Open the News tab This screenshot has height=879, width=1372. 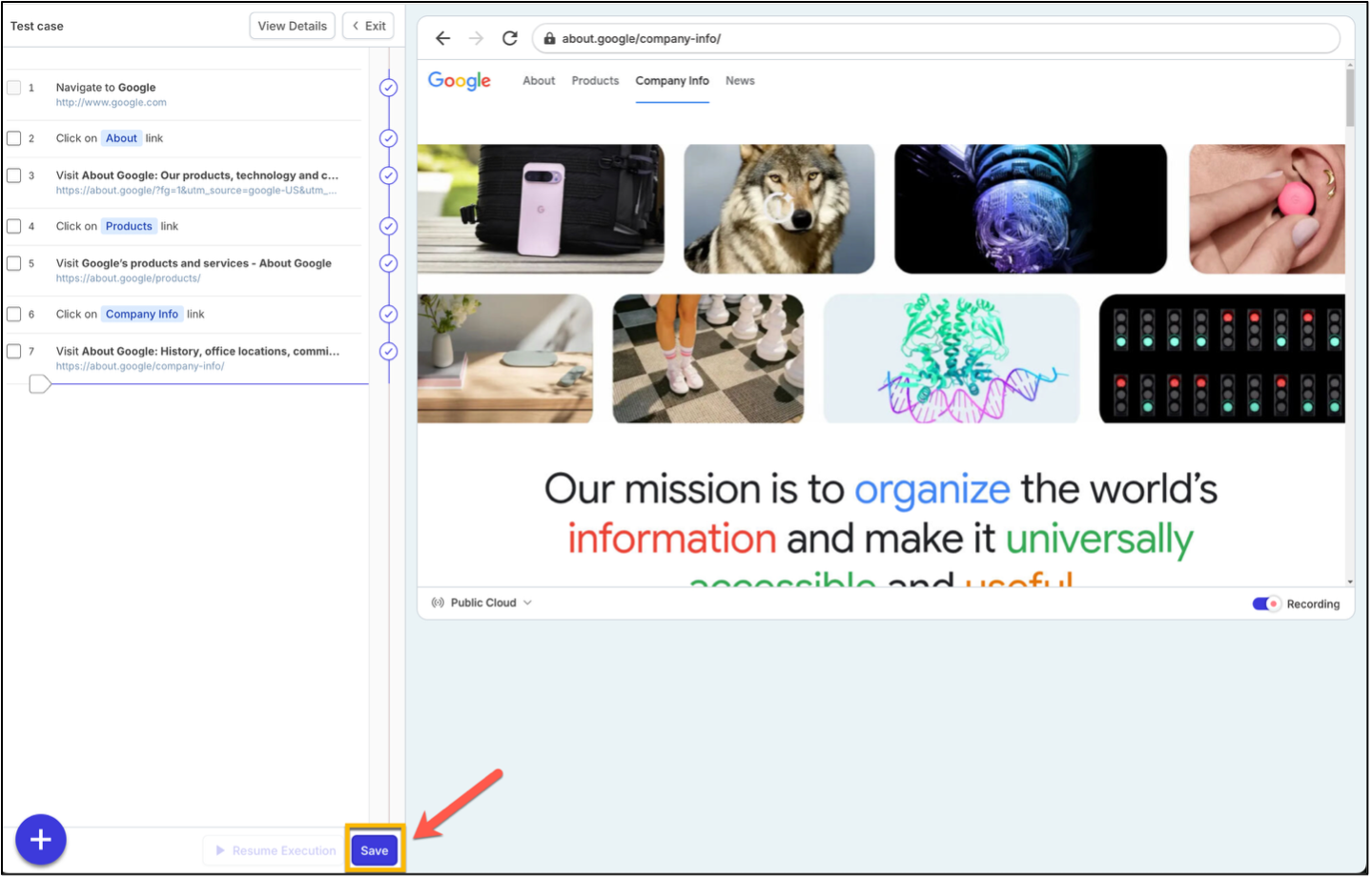[740, 81]
